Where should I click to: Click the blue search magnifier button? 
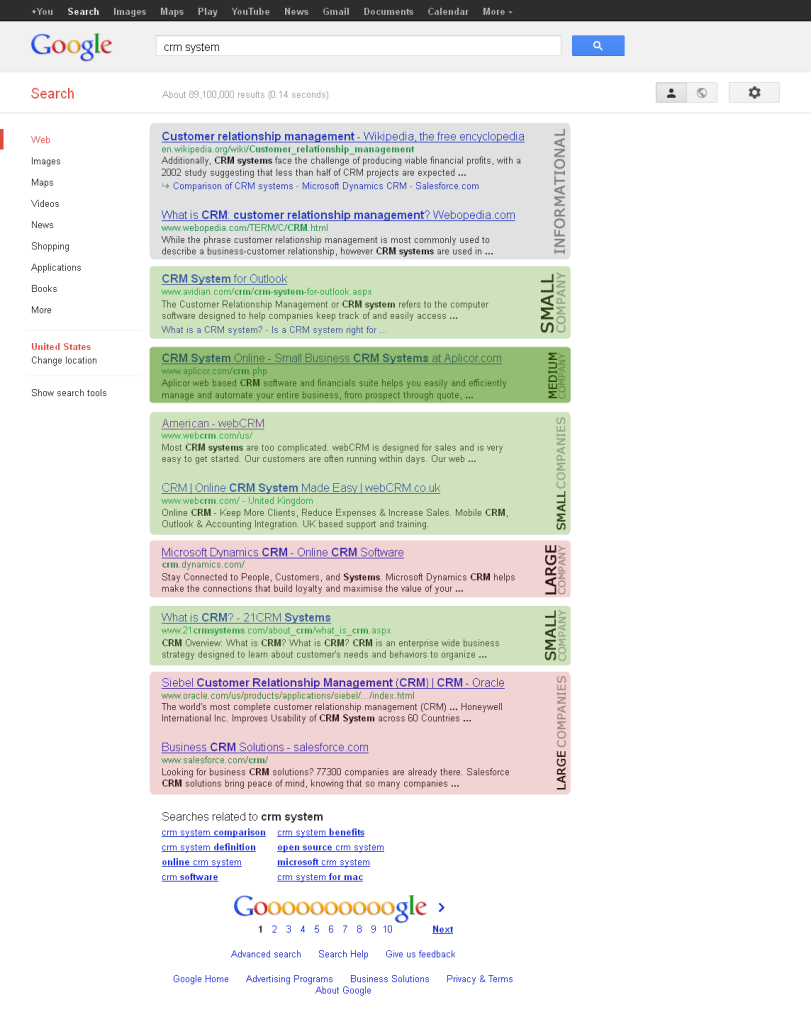597,46
